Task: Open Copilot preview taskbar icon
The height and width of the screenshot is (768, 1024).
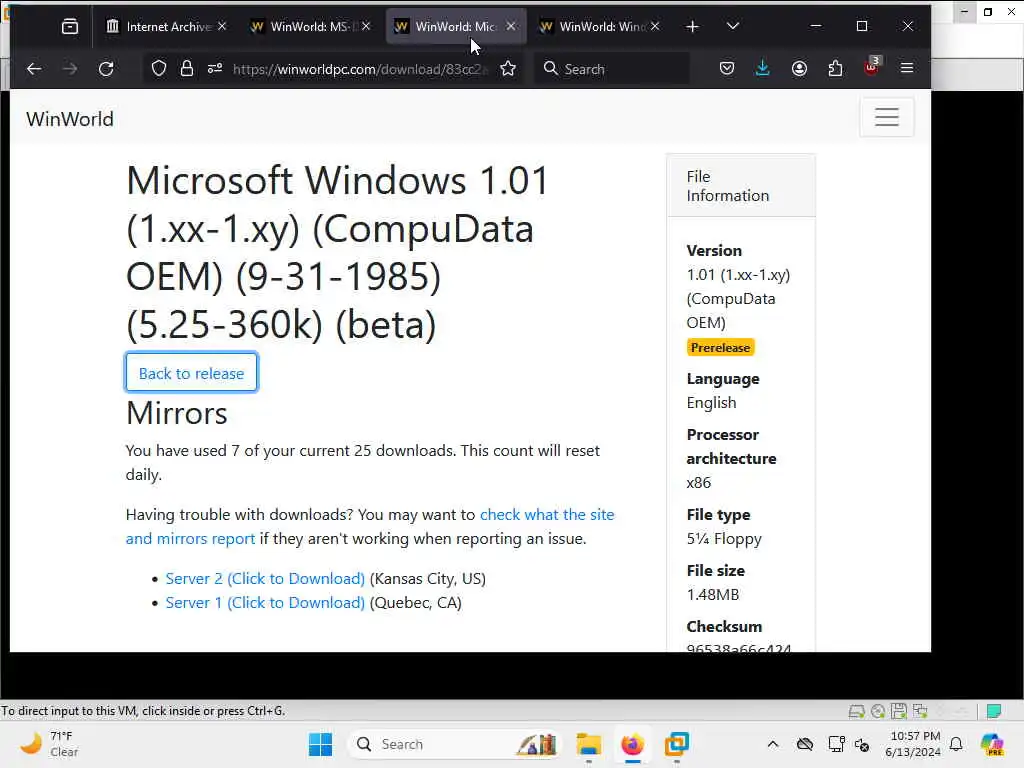Action: (992, 744)
